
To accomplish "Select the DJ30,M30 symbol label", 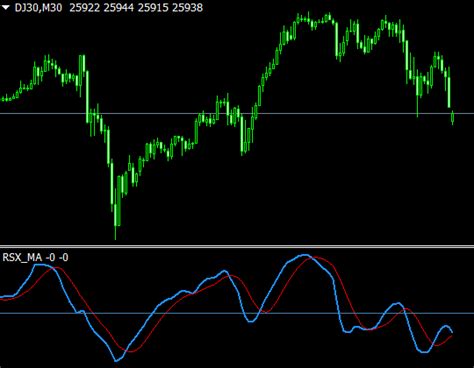I will (x=38, y=7).
